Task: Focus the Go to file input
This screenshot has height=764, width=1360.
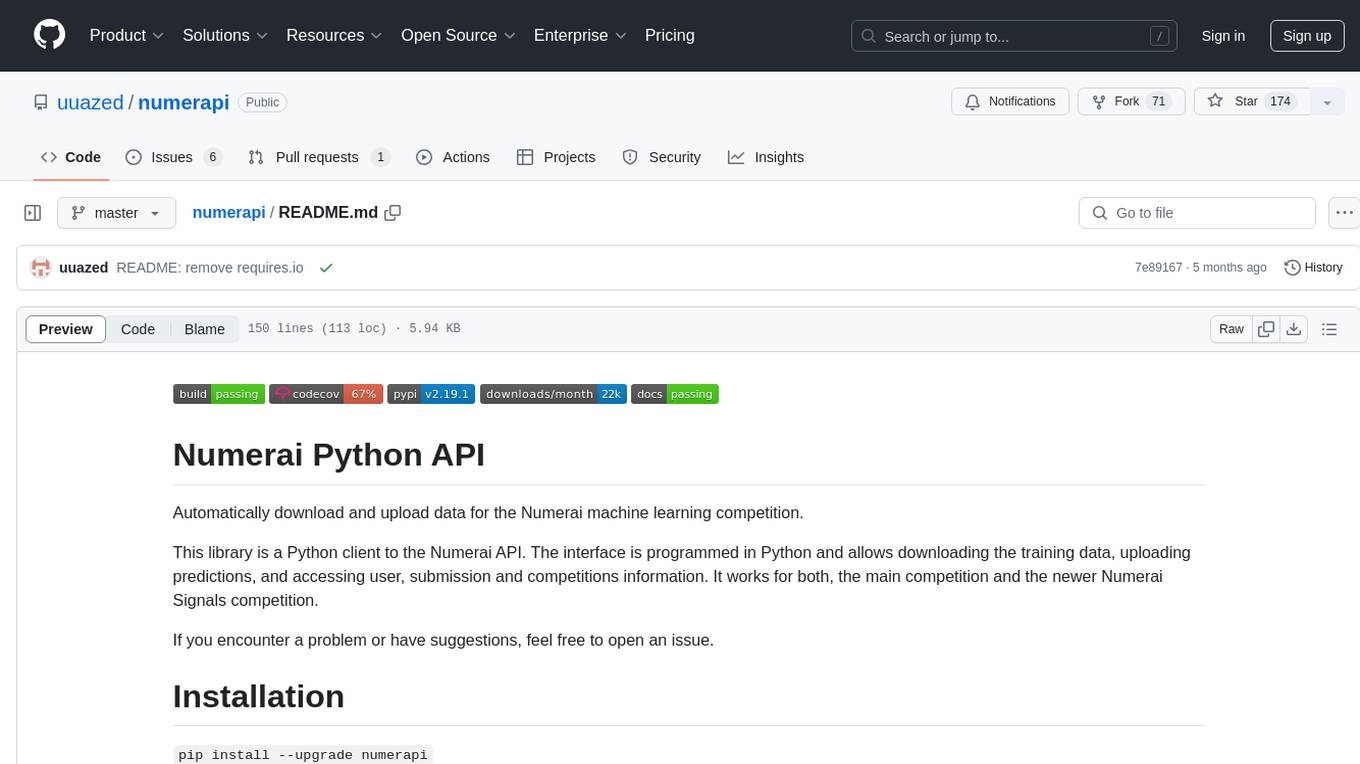Action: coord(1197,213)
